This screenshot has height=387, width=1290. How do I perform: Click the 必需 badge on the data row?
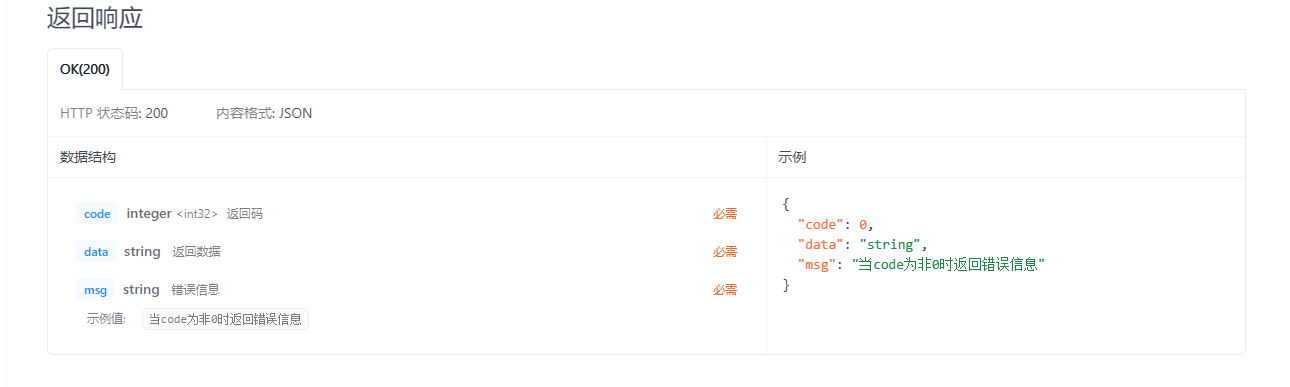[x=725, y=252]
